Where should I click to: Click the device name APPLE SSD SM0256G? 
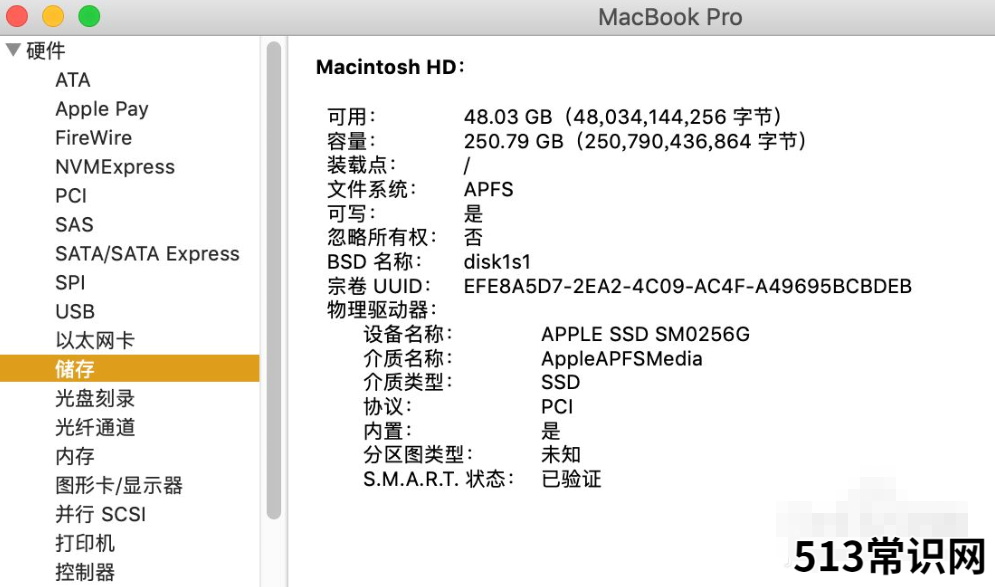645,334
